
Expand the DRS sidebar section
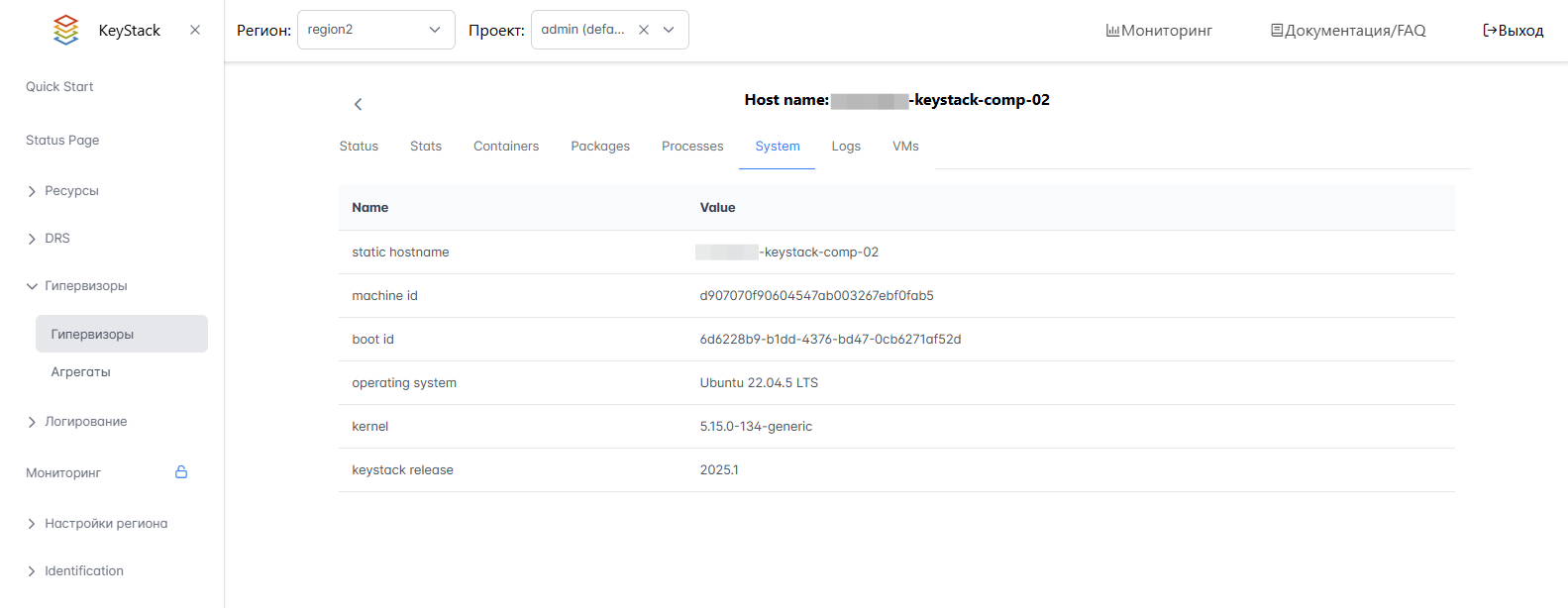click(57, 239)
